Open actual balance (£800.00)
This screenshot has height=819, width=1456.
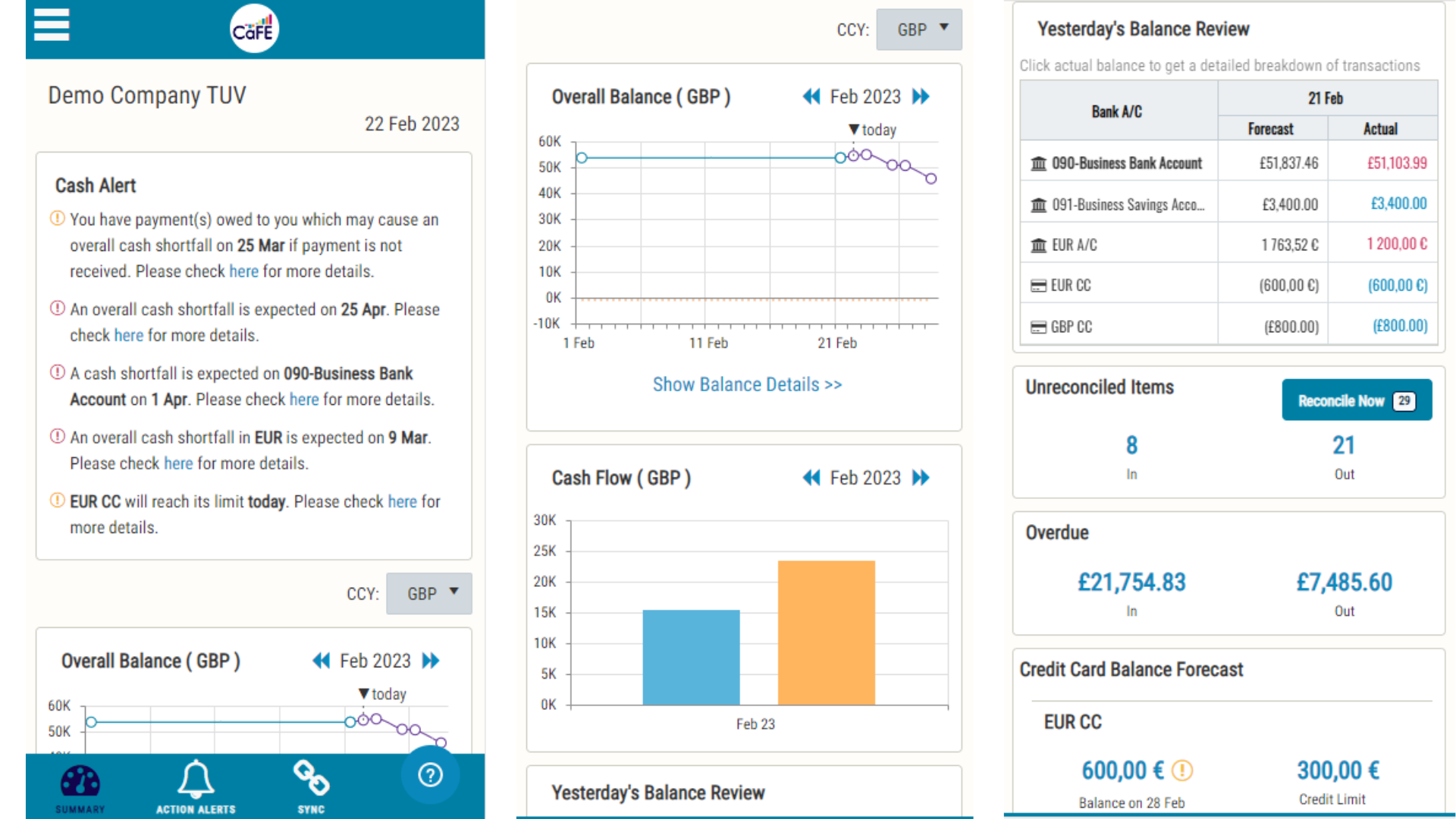1400,326
